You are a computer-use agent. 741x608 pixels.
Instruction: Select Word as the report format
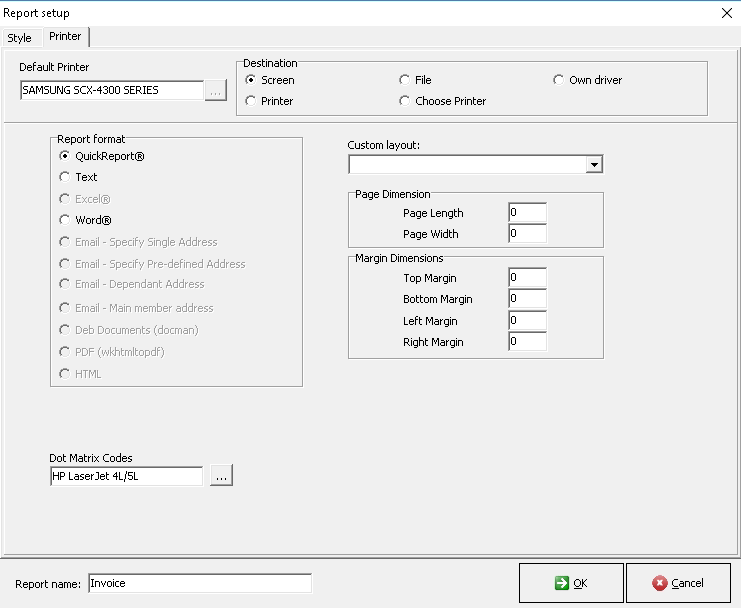[x=65, y=220]
